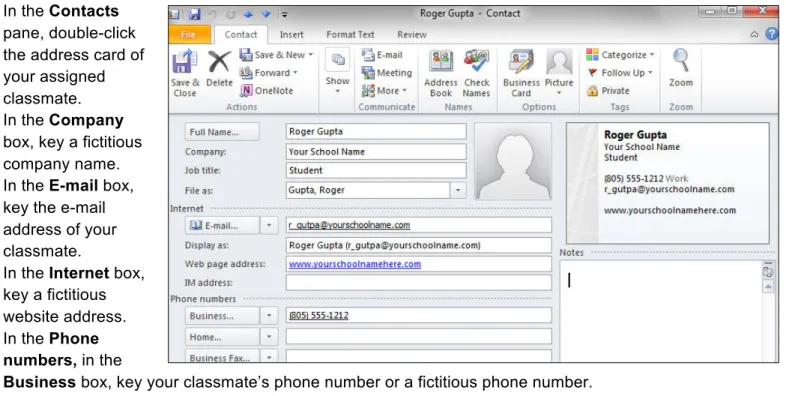Viewport: 786px width, 396px height.
Task: Open the Show group button
Action: 337,72
